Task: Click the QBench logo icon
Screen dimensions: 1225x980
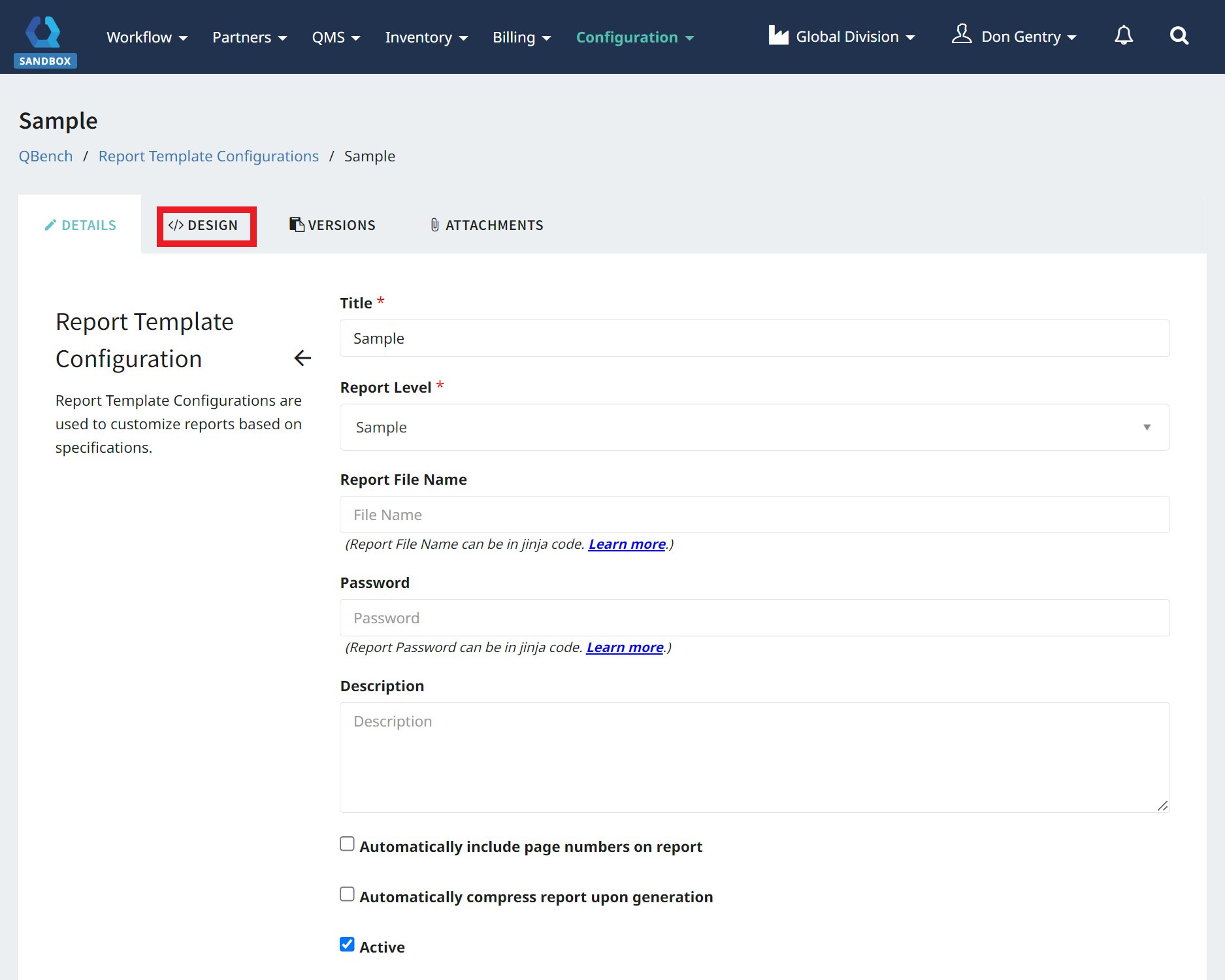Action: pyautogui.click(x=44, y=33)
